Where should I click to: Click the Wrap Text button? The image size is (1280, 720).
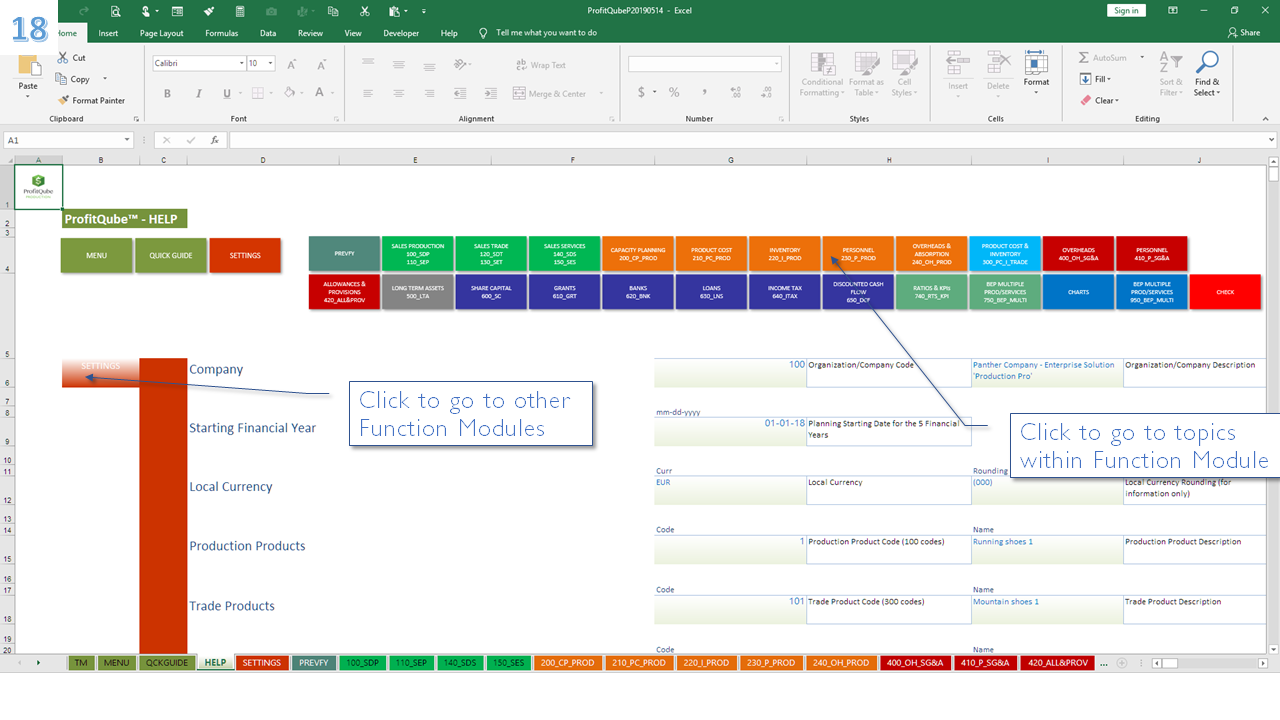pyautogui.click(x=541, y=65)
